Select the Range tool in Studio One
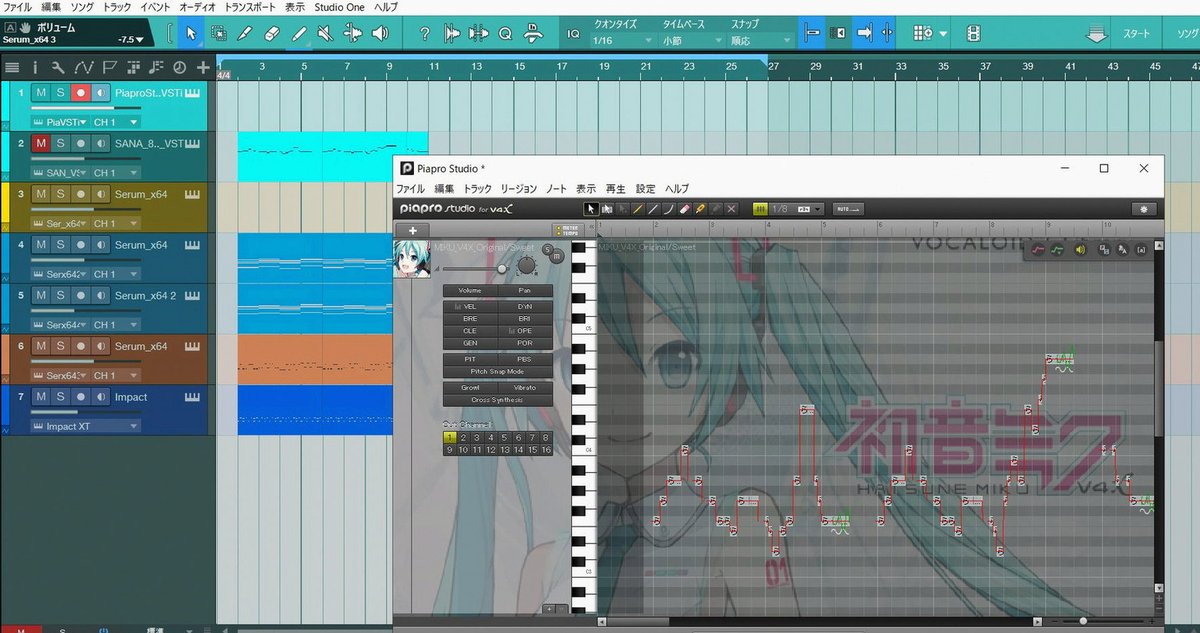Image resolution: width=1200 pixels, height=633 pixels. 219,33
